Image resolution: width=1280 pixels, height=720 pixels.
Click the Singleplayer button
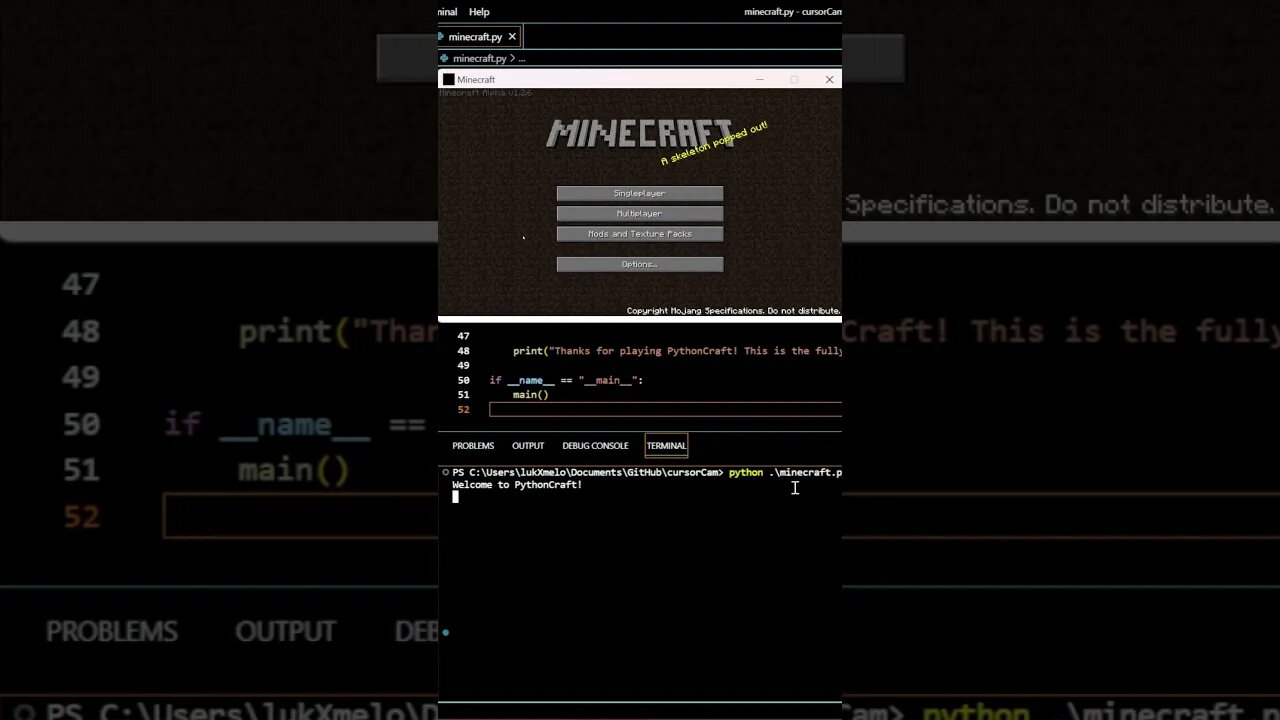pos(640,193)
